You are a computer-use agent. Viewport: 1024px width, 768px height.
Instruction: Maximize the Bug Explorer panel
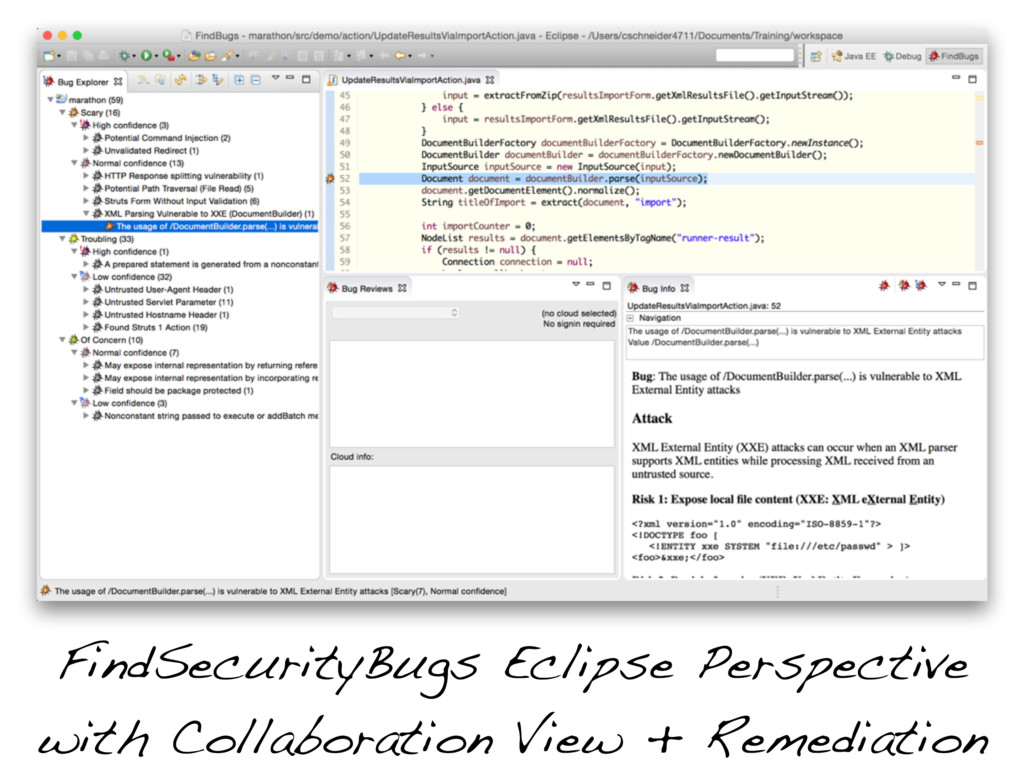tap(306, 79)
